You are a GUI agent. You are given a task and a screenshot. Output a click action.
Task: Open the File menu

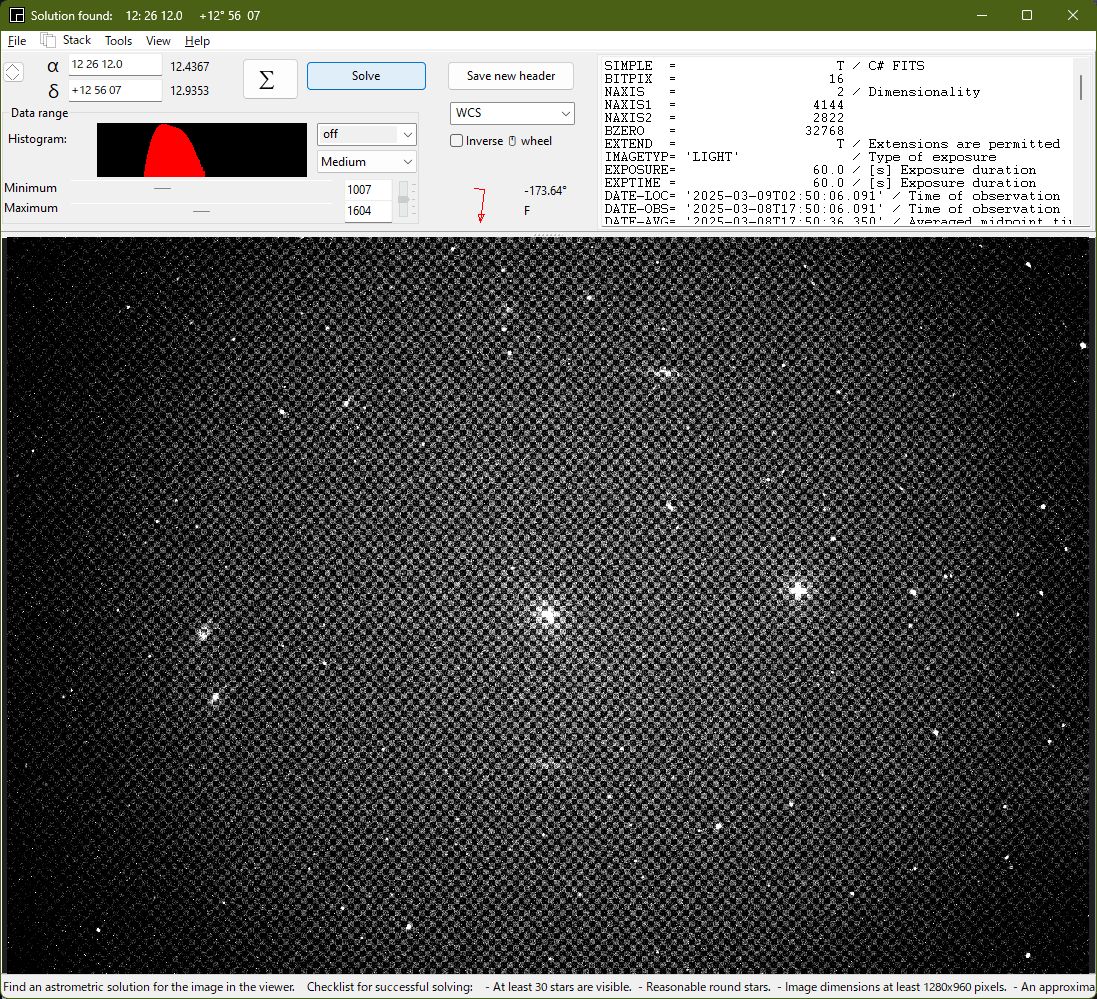pos(17,41)
